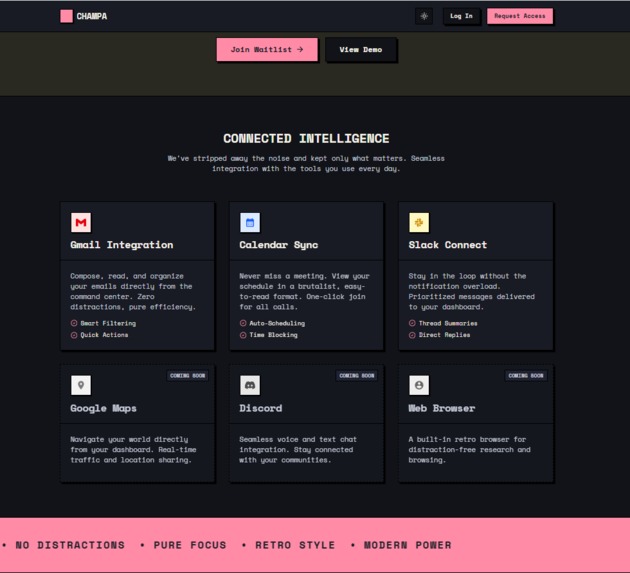Click MODERN POWER in the pink banner
This screenshot has width=630, height=573.
[407, 545]
